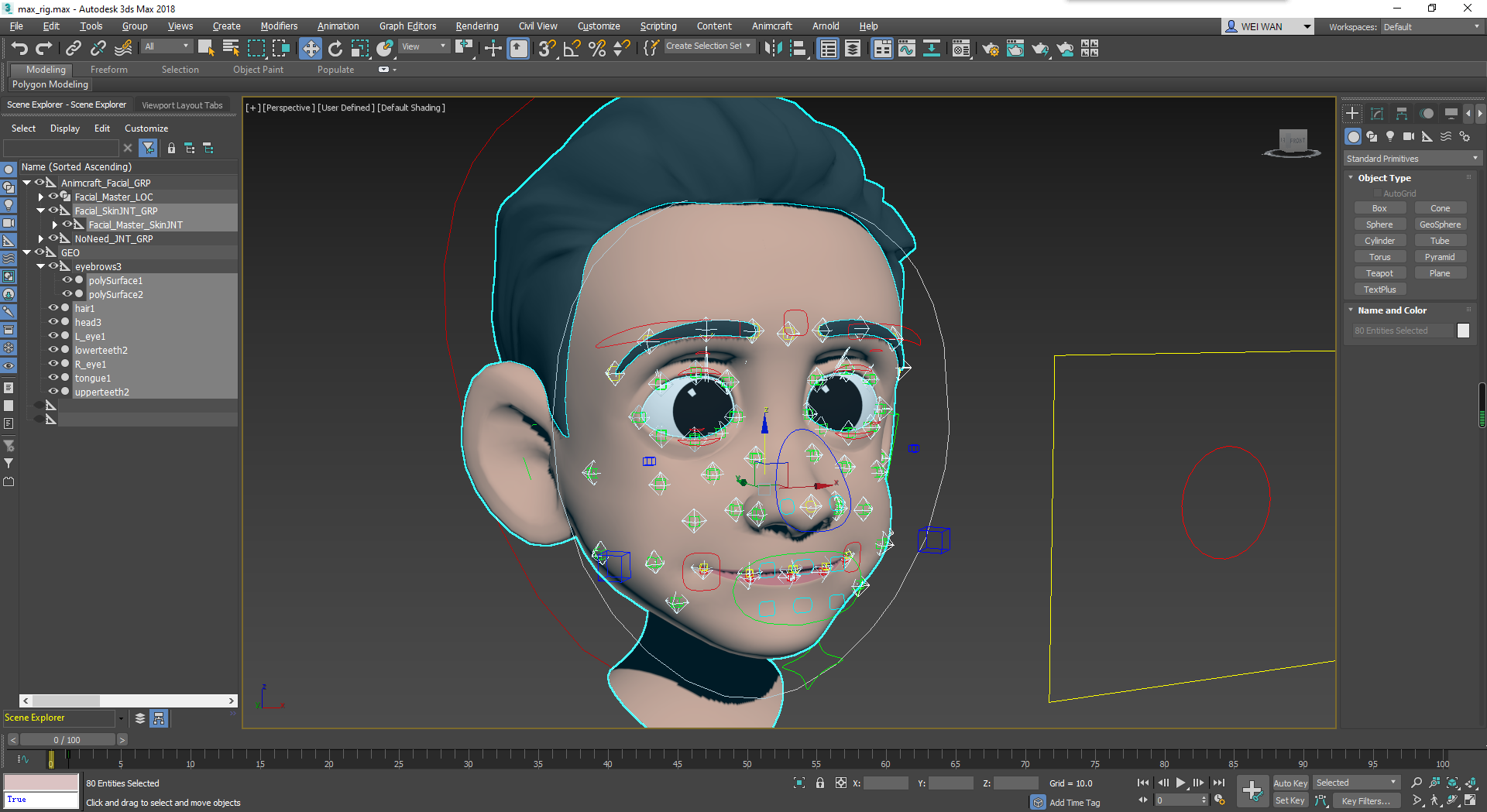
Task: Open the Select by Name dialog icon
Action: coord(231,49)
